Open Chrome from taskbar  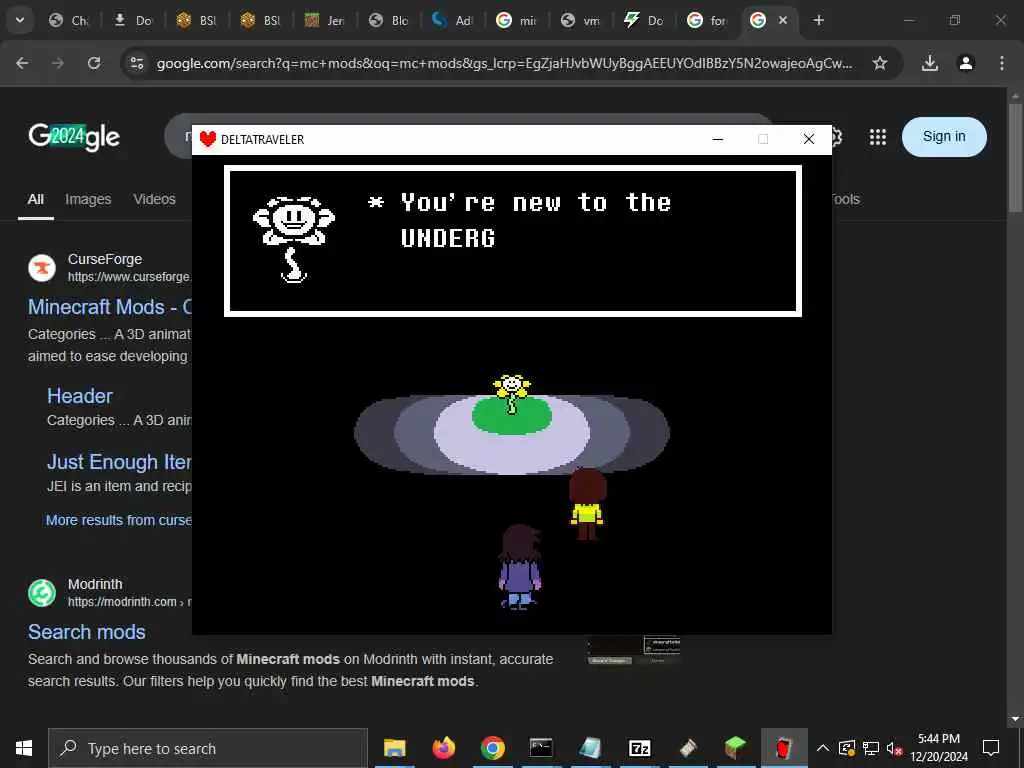pos(492,748)
